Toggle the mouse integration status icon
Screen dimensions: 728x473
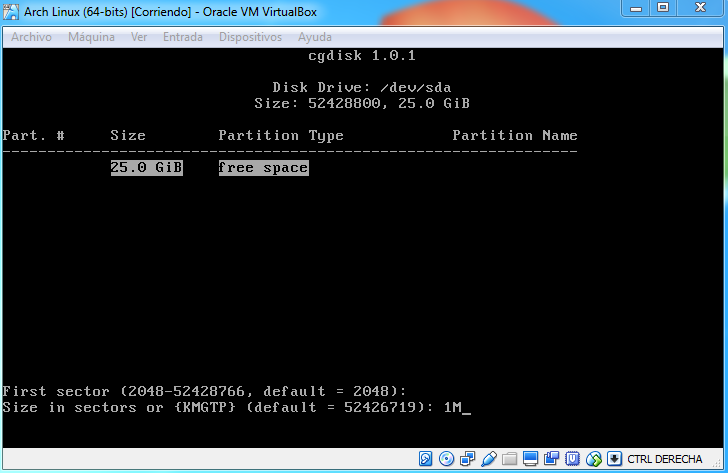tap(593, 459)
